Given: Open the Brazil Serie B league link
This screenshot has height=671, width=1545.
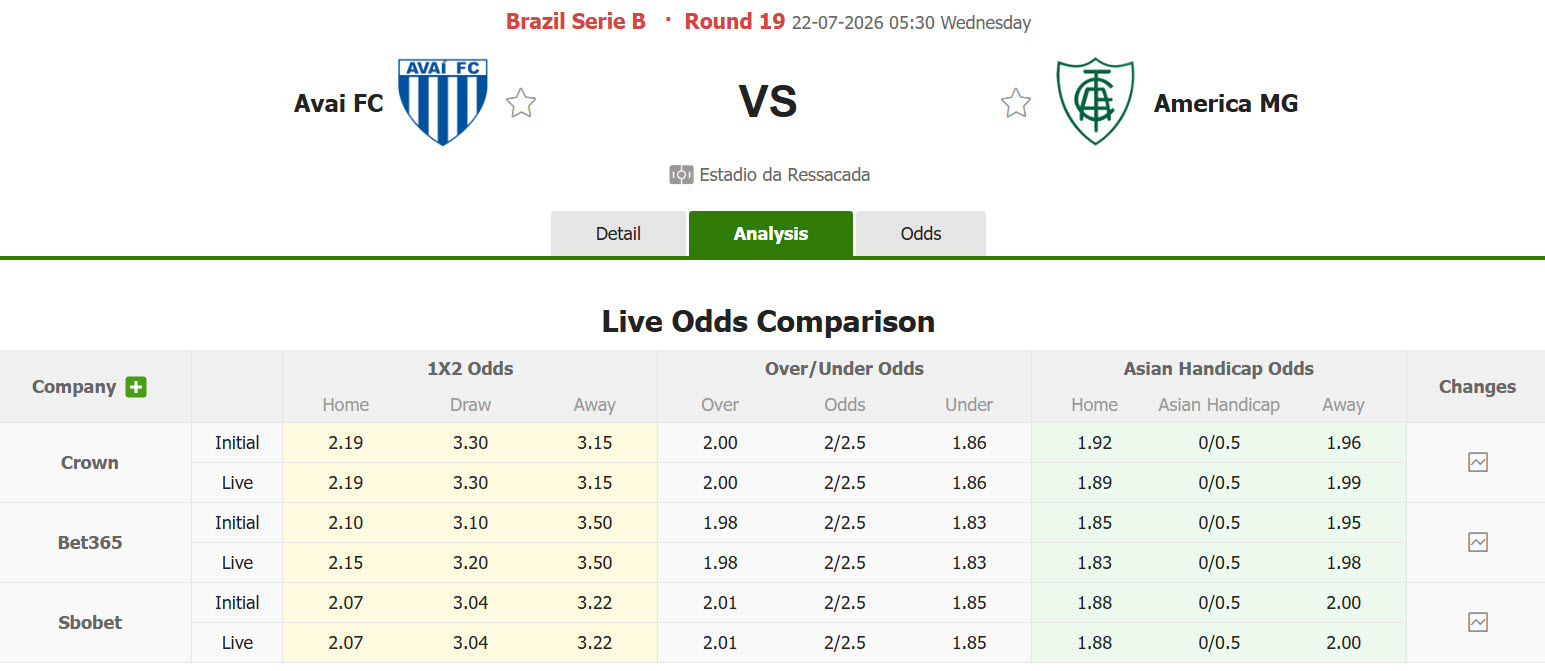Looking at the screenshot, I should [x=576, y=21].
